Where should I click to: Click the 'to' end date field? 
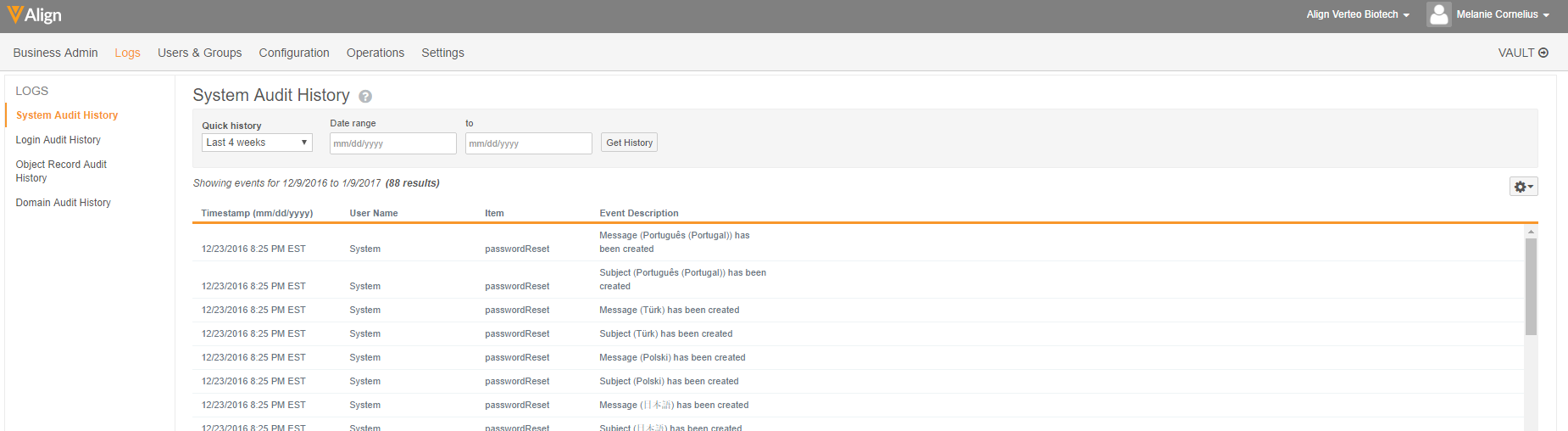pos(528,143)
